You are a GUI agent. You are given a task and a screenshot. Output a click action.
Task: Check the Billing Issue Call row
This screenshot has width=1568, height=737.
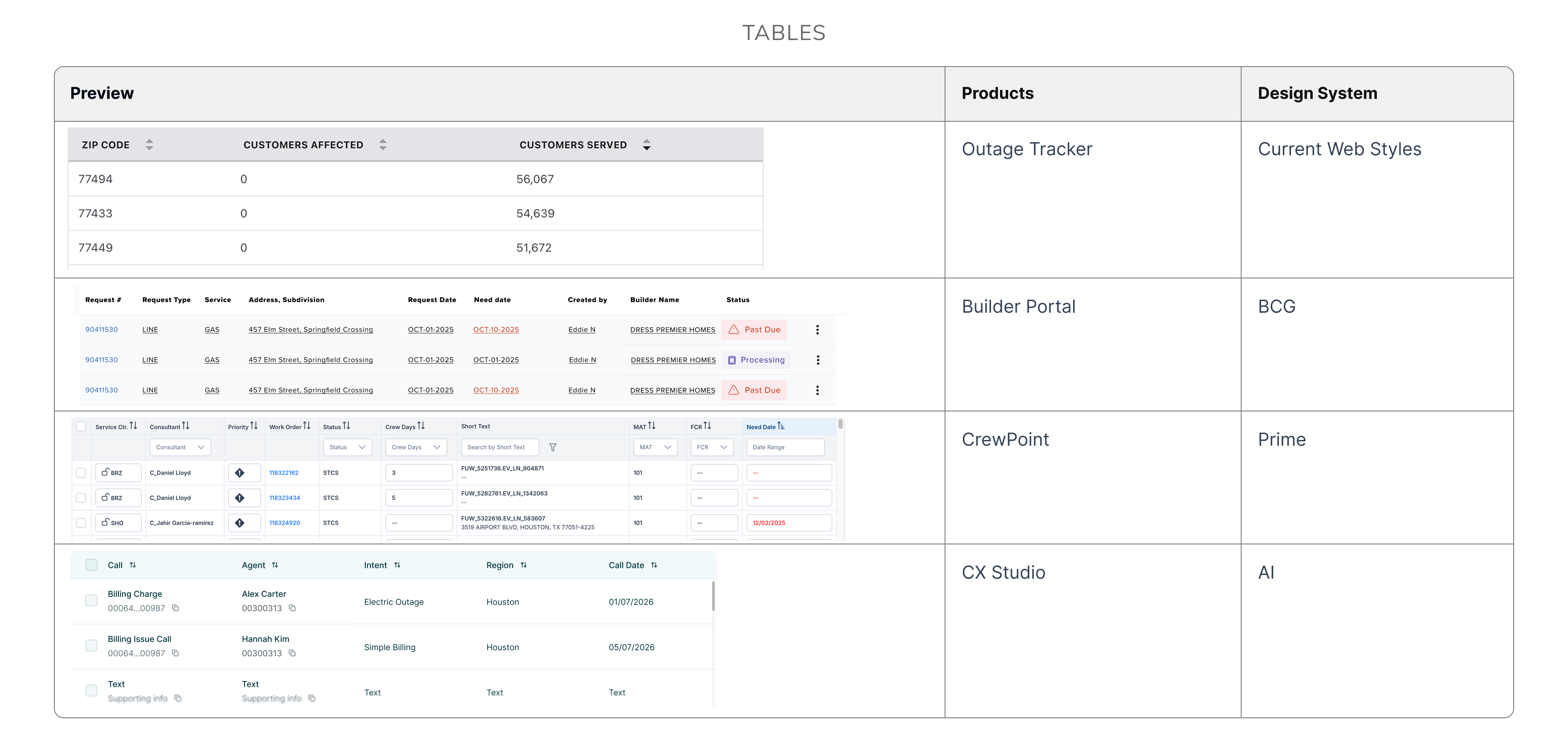click(x=91, y=645)
